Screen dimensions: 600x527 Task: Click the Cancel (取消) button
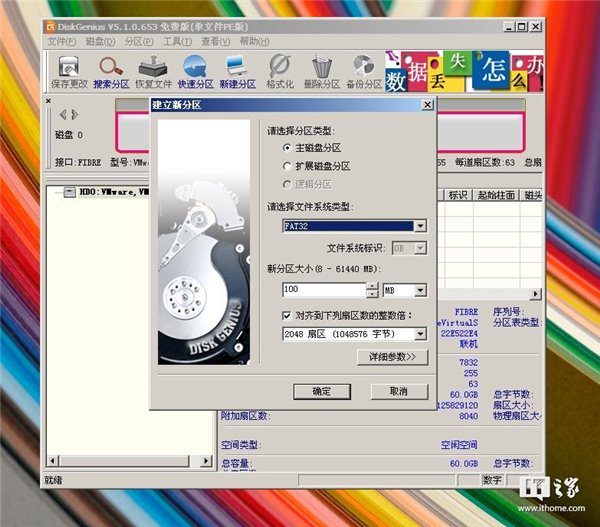[x=399, y=392]
